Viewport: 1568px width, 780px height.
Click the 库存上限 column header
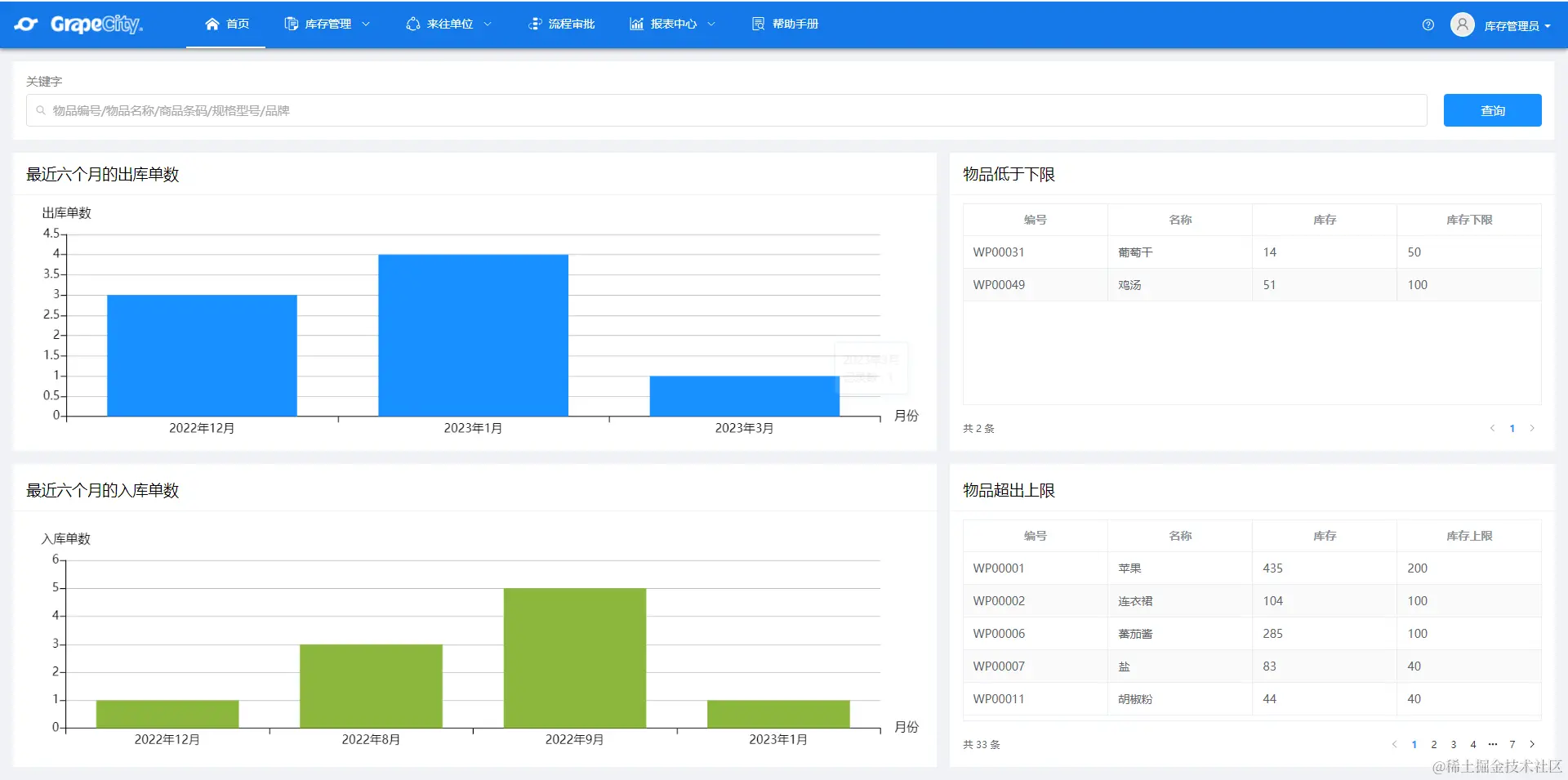click(x=1469, y=536)
